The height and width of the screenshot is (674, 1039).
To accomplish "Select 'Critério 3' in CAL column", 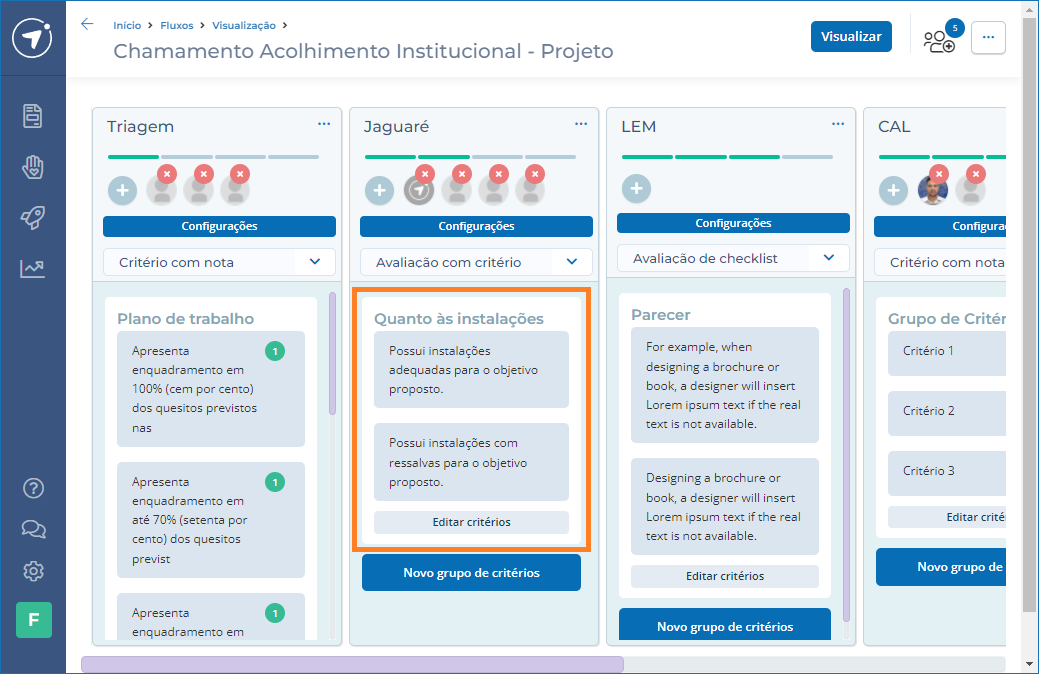I will pos(947,471).
